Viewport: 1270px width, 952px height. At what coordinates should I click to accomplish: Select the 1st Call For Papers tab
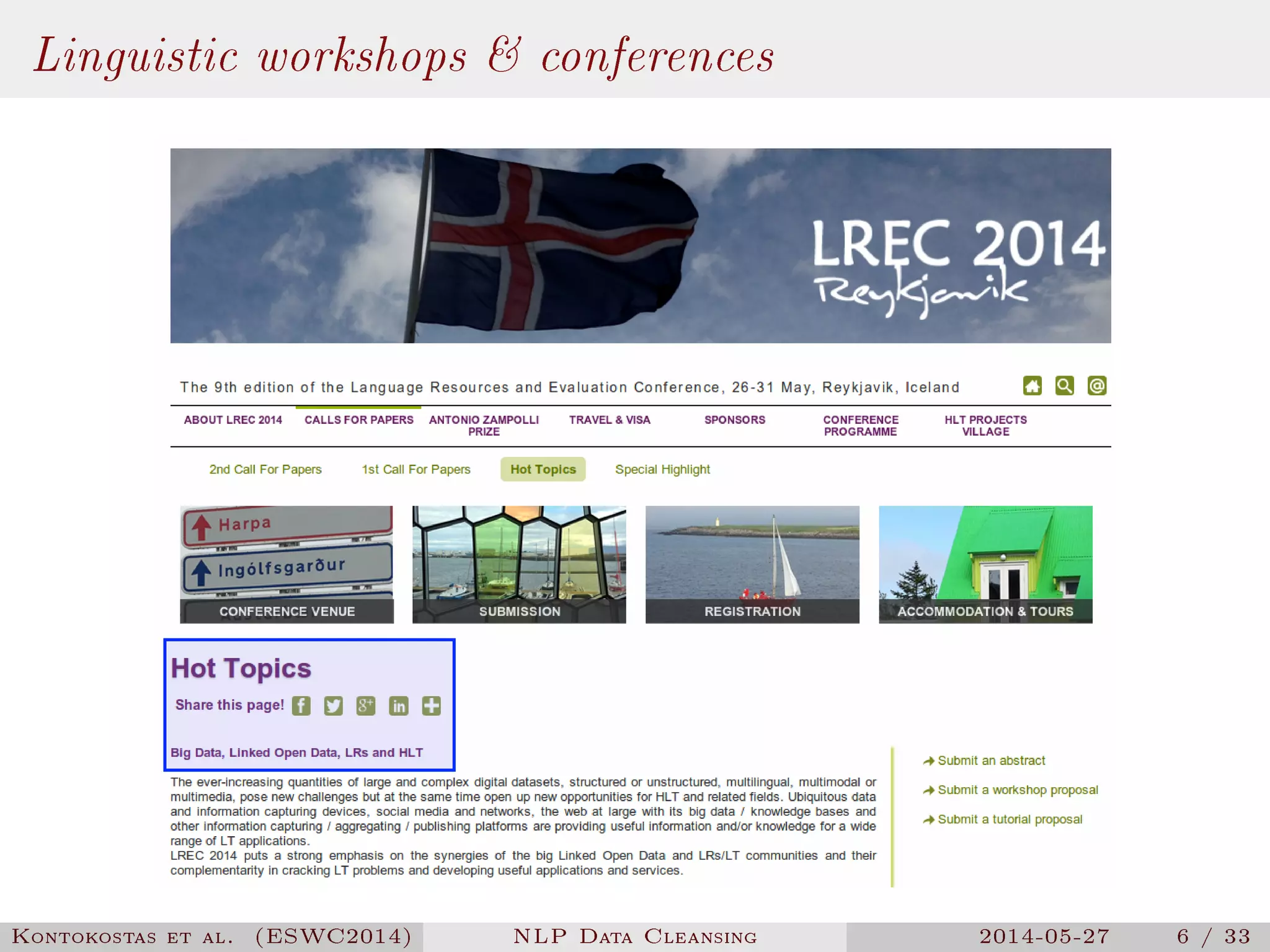(416, 470)
